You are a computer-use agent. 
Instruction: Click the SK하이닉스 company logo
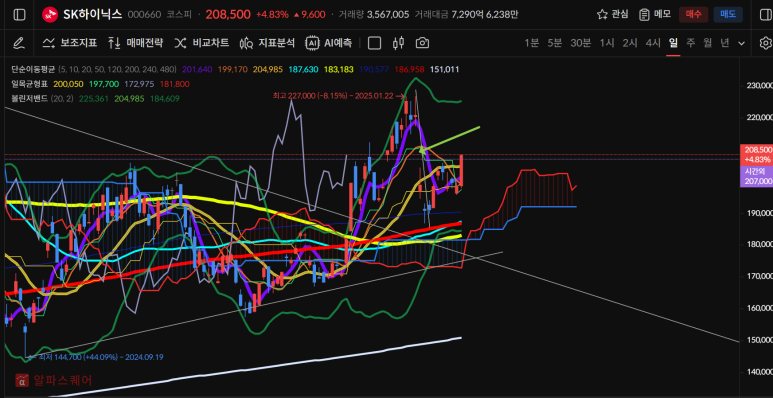coord(50,14)
